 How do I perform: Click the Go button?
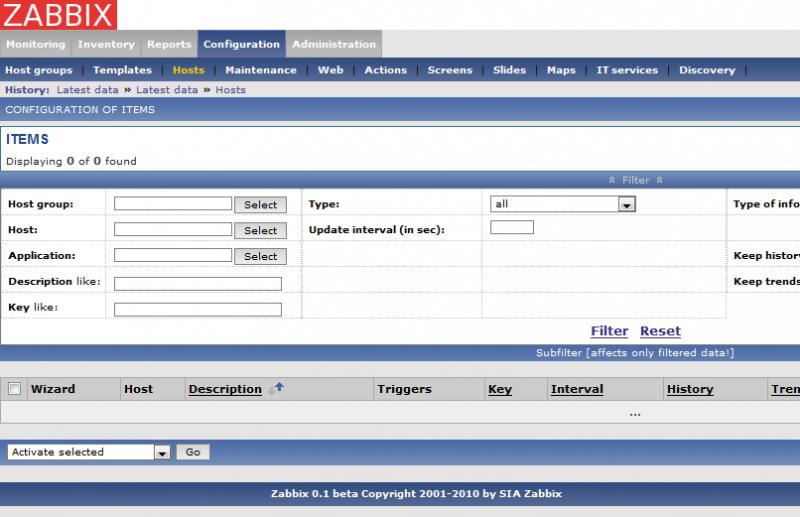[x=193, y=452]
